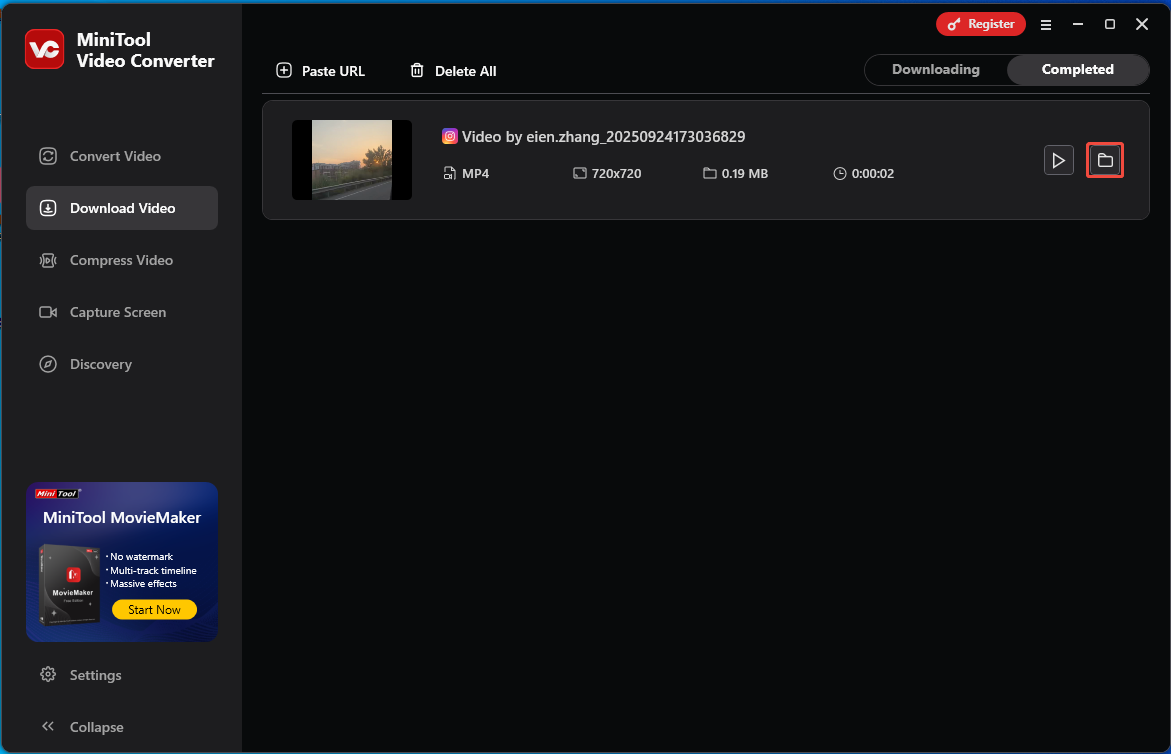The image size is (1171, 754).
Task: Click the MovieMaker box image in ad
Action: click(x=69, y=585)
